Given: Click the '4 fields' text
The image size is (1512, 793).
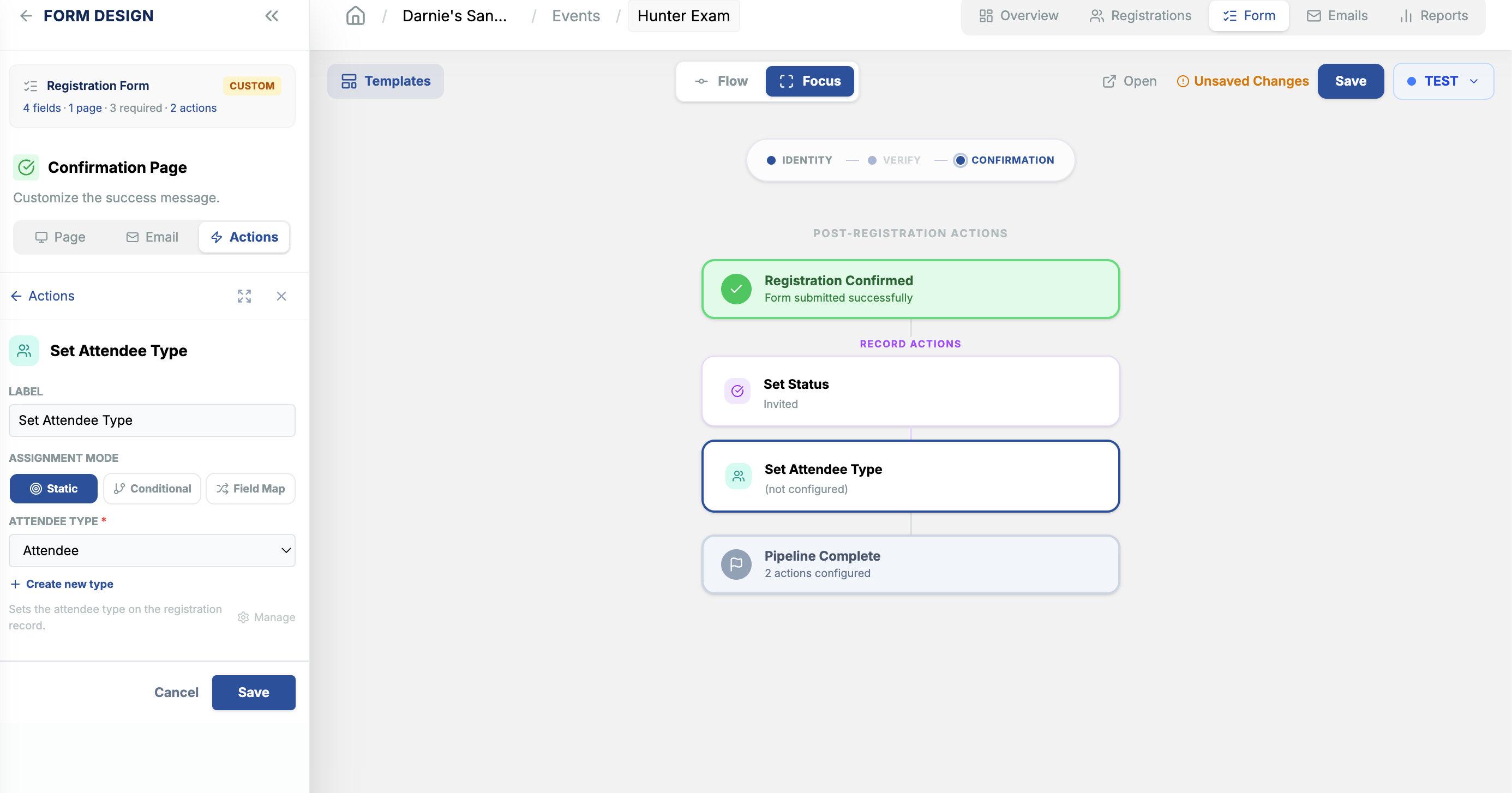Looking at the screenshot, I should click(41, 108).
